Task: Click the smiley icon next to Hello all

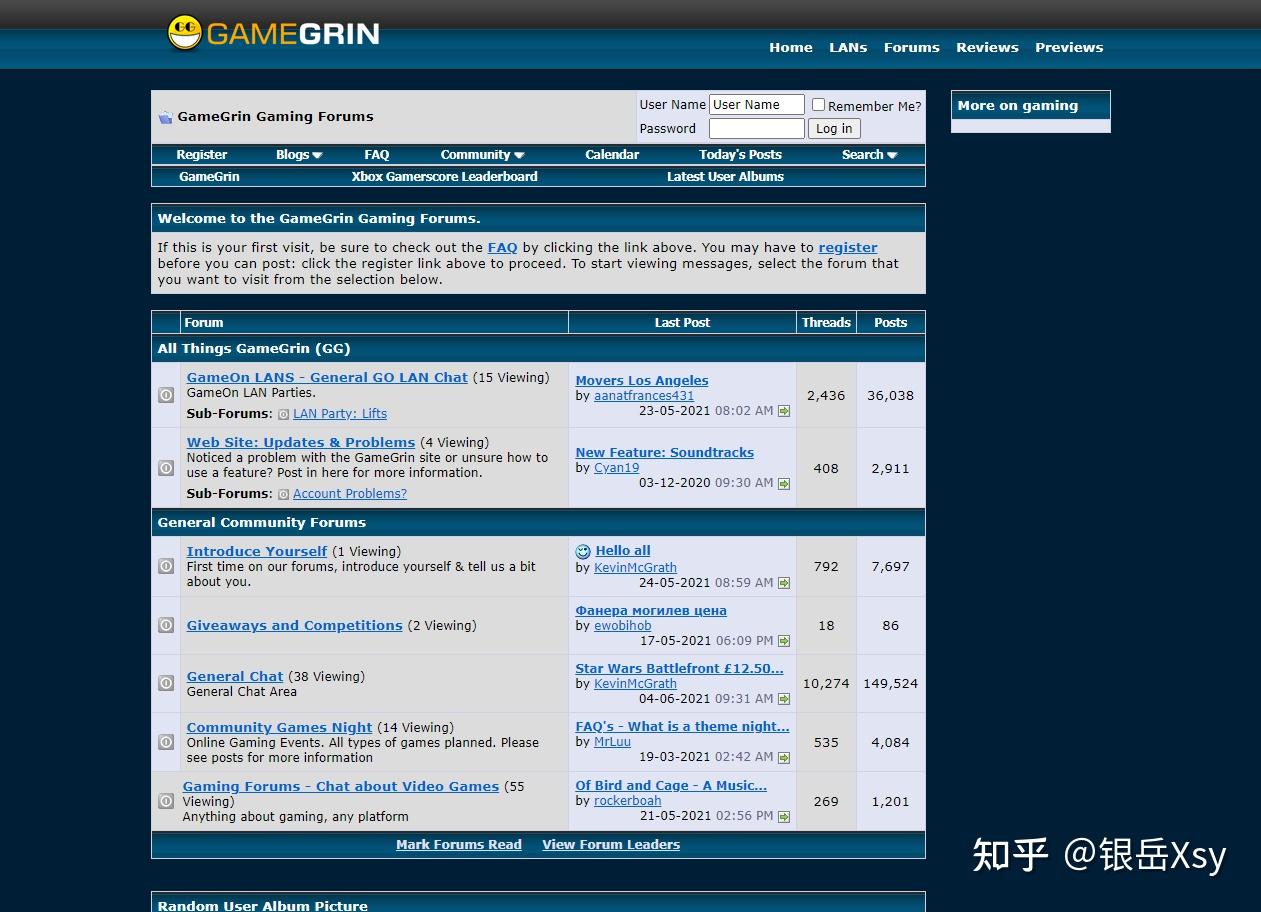Action: tap(583, 551)
